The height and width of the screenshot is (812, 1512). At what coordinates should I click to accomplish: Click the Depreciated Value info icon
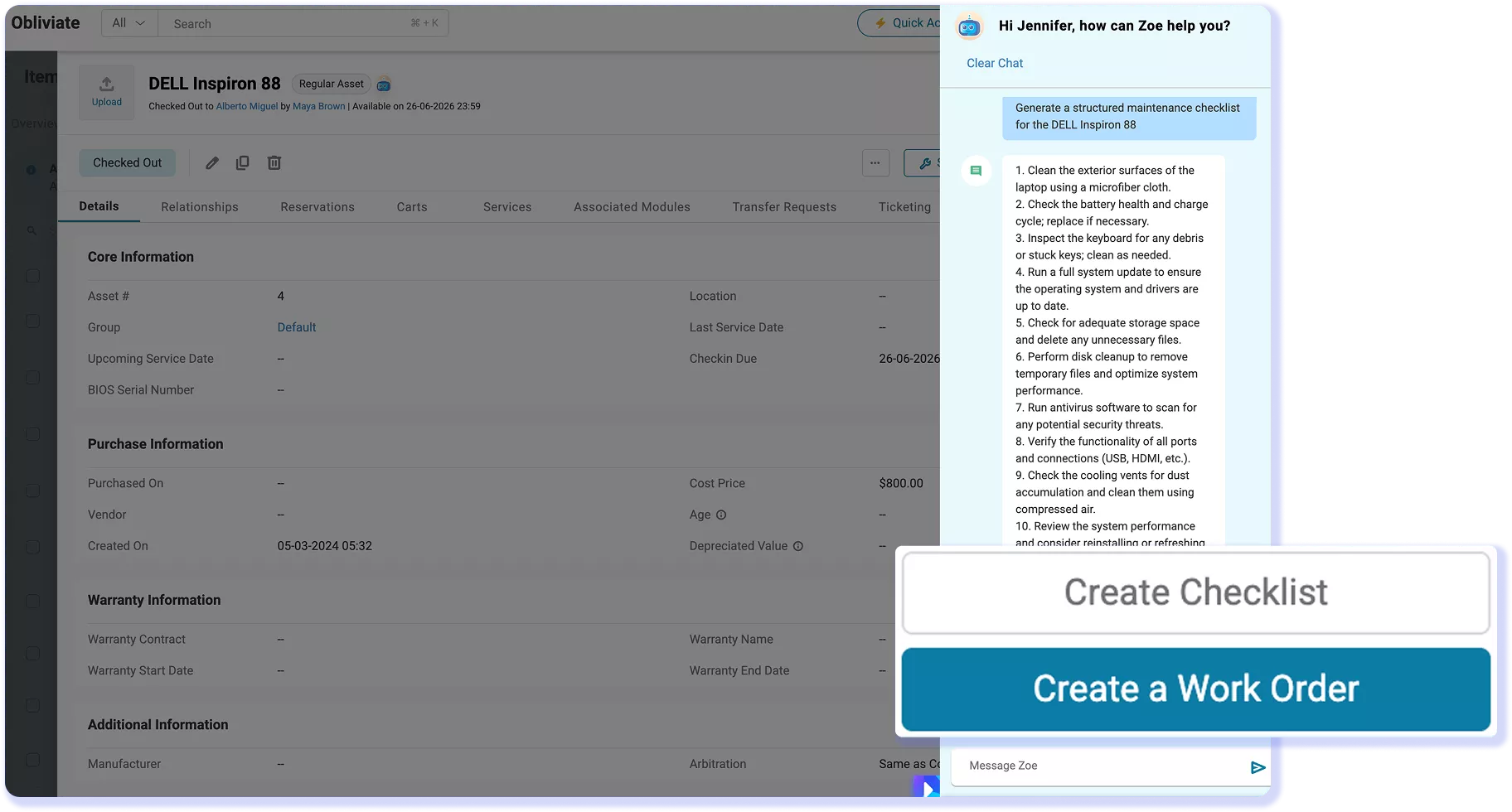pos(798,547)
